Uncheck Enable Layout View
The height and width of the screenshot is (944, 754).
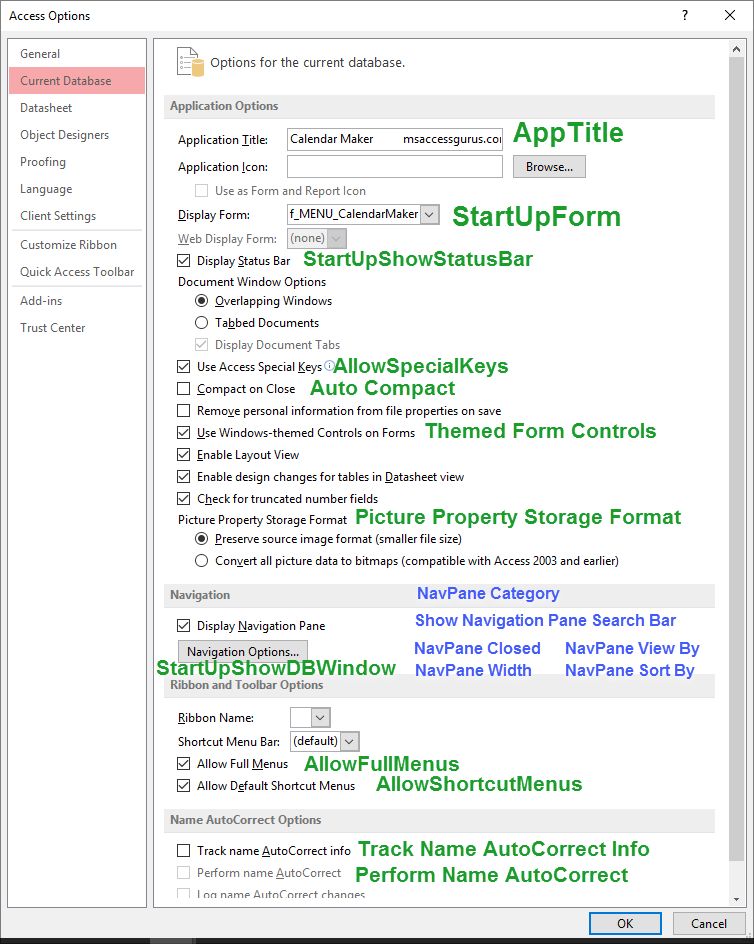tap(184, 455)
